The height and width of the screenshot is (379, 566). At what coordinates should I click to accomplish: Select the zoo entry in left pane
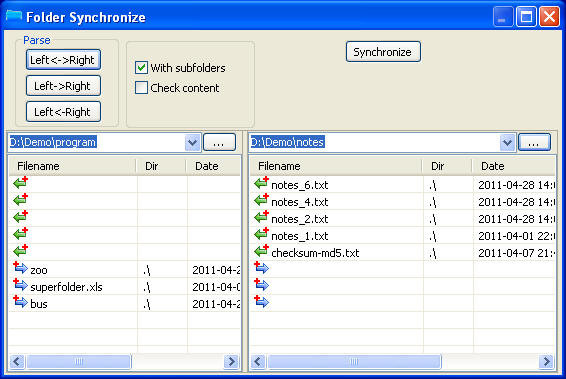click(x=125, y=270)
